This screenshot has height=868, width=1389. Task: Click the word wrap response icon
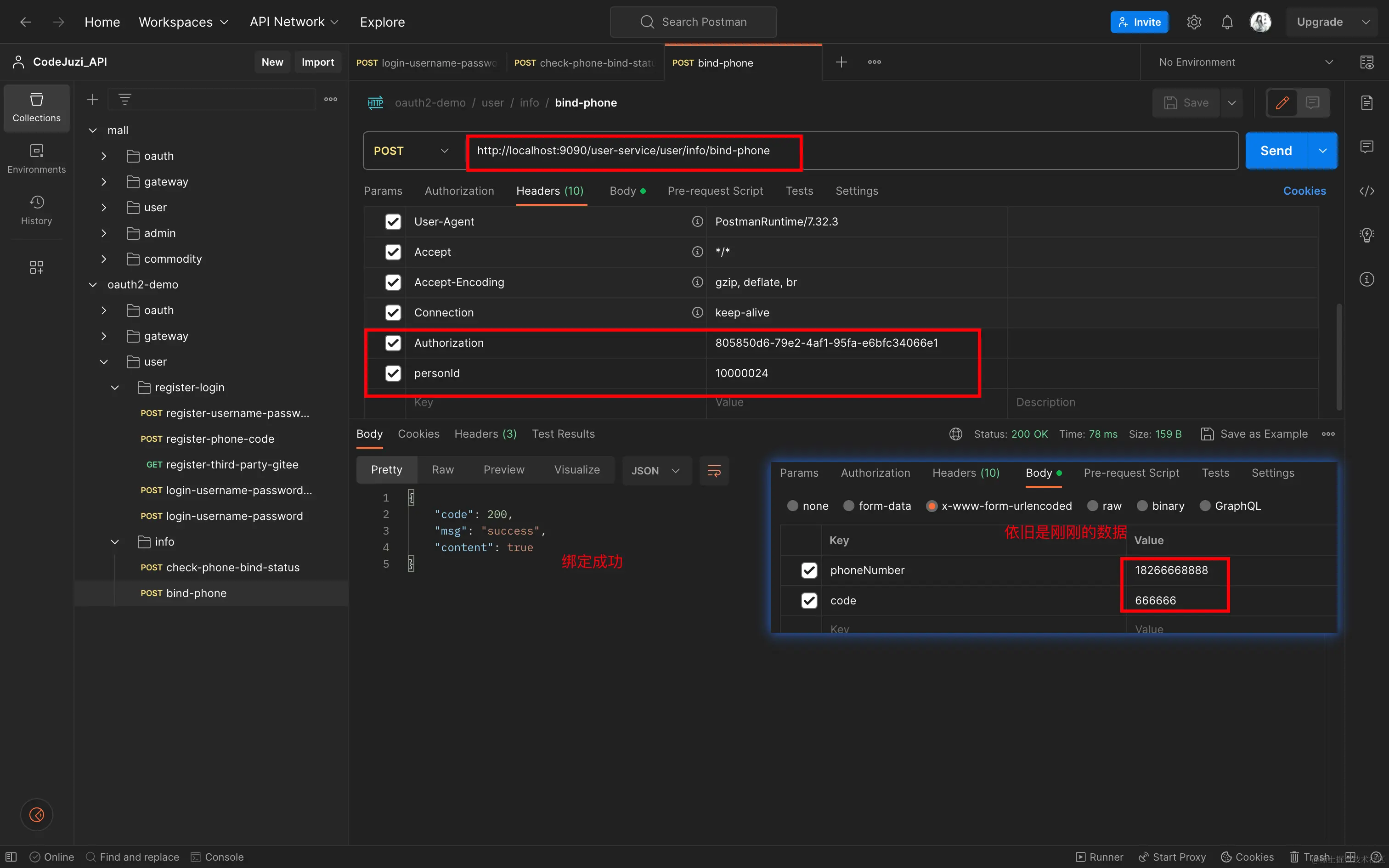click(x=713, y=471)
